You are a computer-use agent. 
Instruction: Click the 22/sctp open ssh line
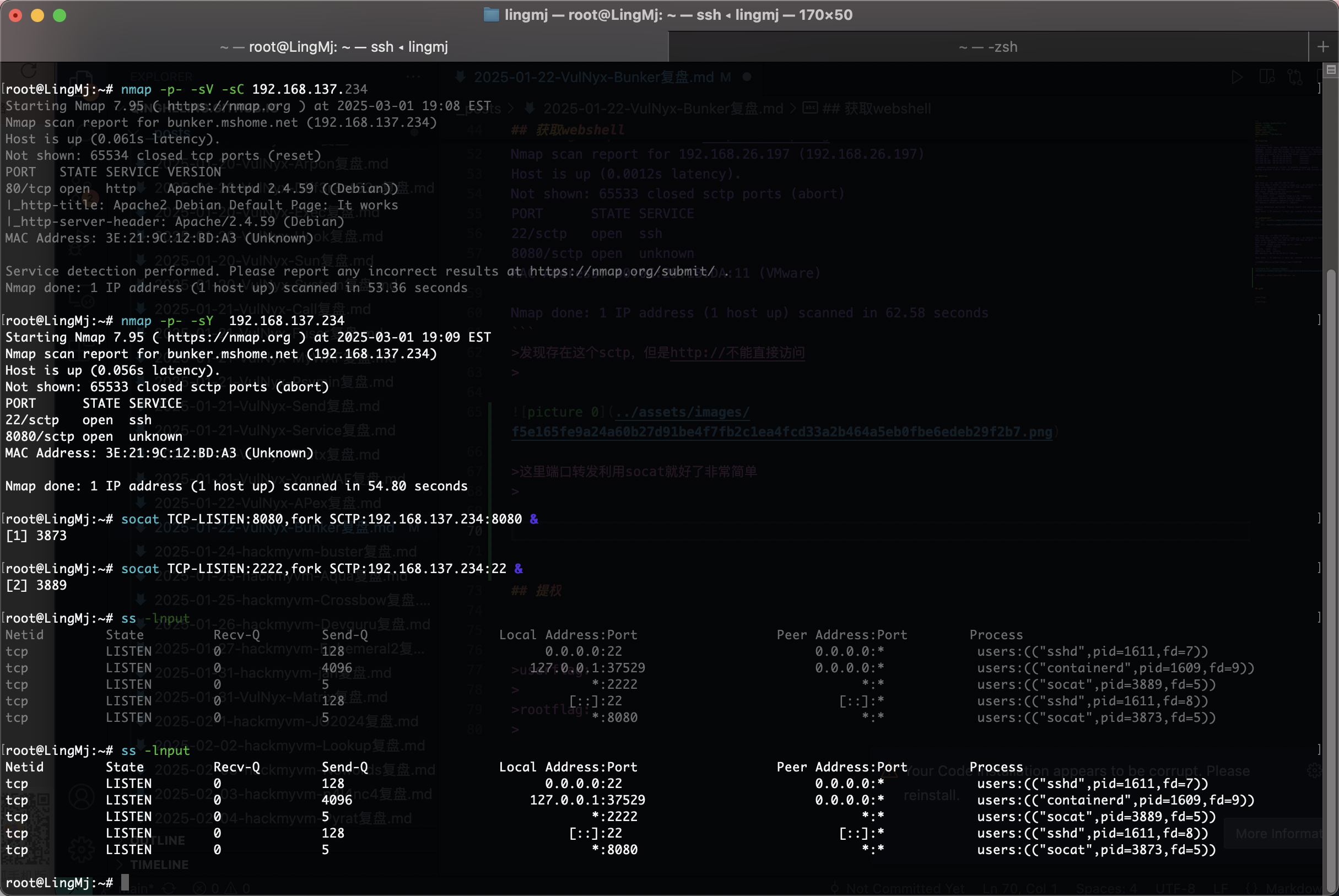(x=78, y=420)
